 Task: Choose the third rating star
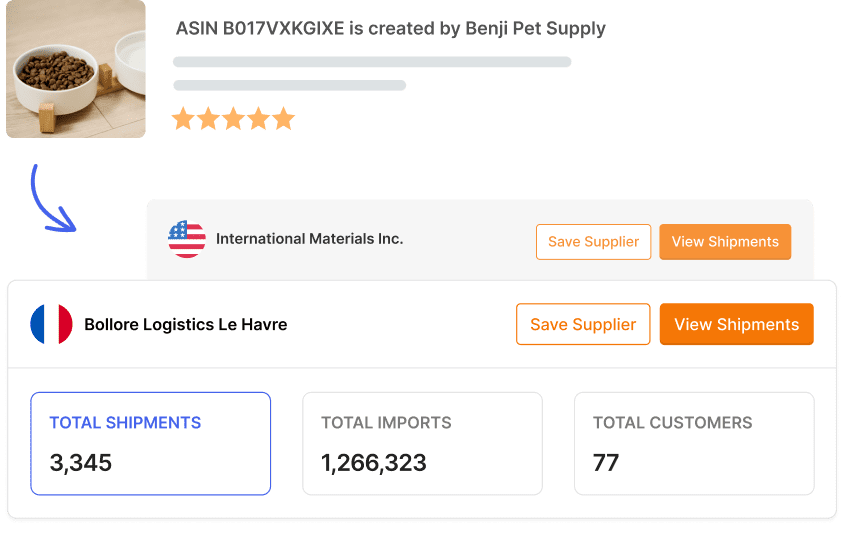click(x=233, y=120)
